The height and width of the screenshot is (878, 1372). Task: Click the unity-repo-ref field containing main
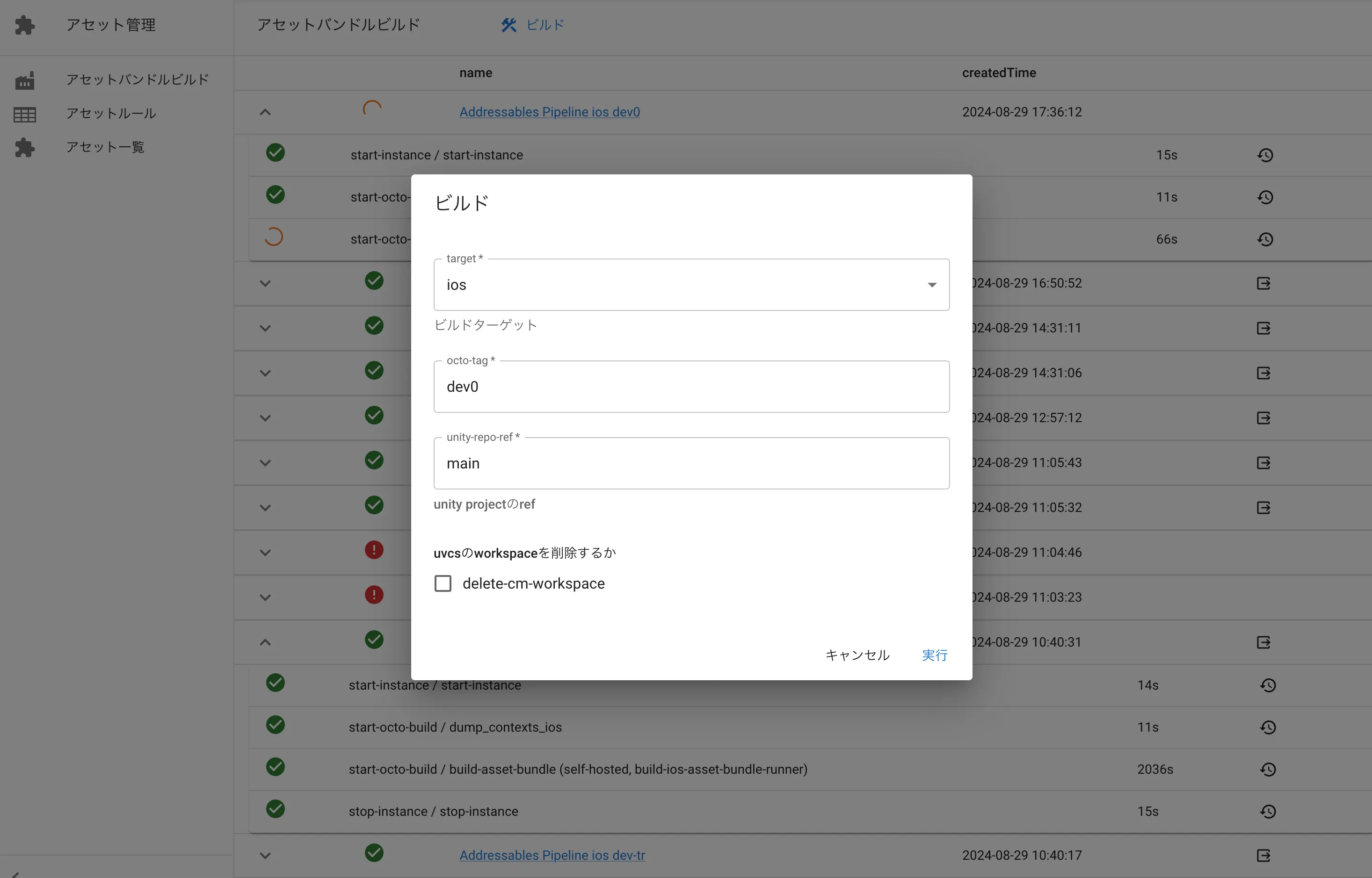coord(691,463)
